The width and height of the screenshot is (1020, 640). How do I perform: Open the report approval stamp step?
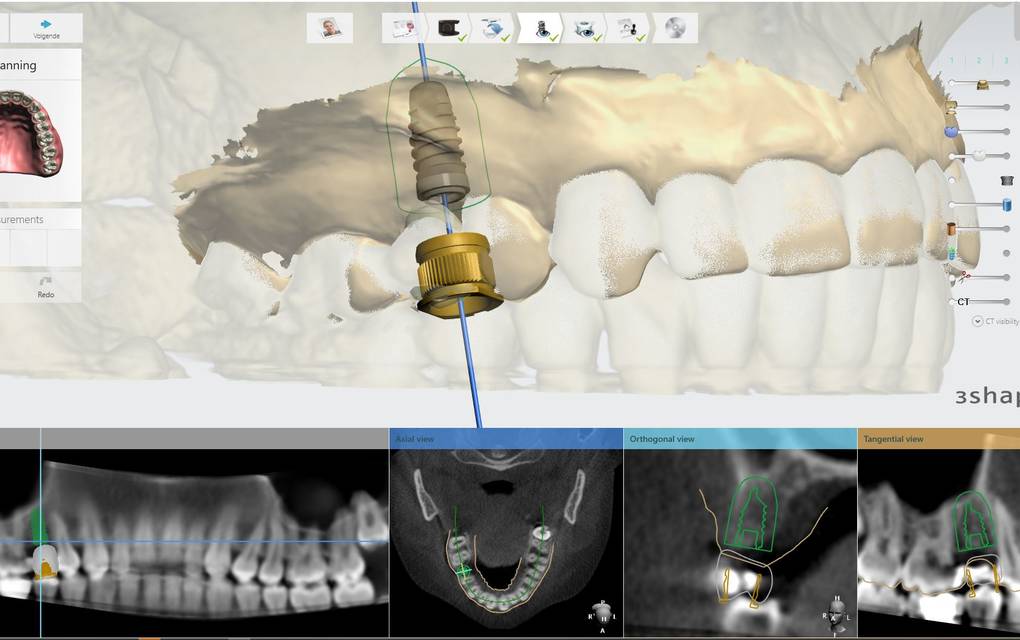coord(628,28)
